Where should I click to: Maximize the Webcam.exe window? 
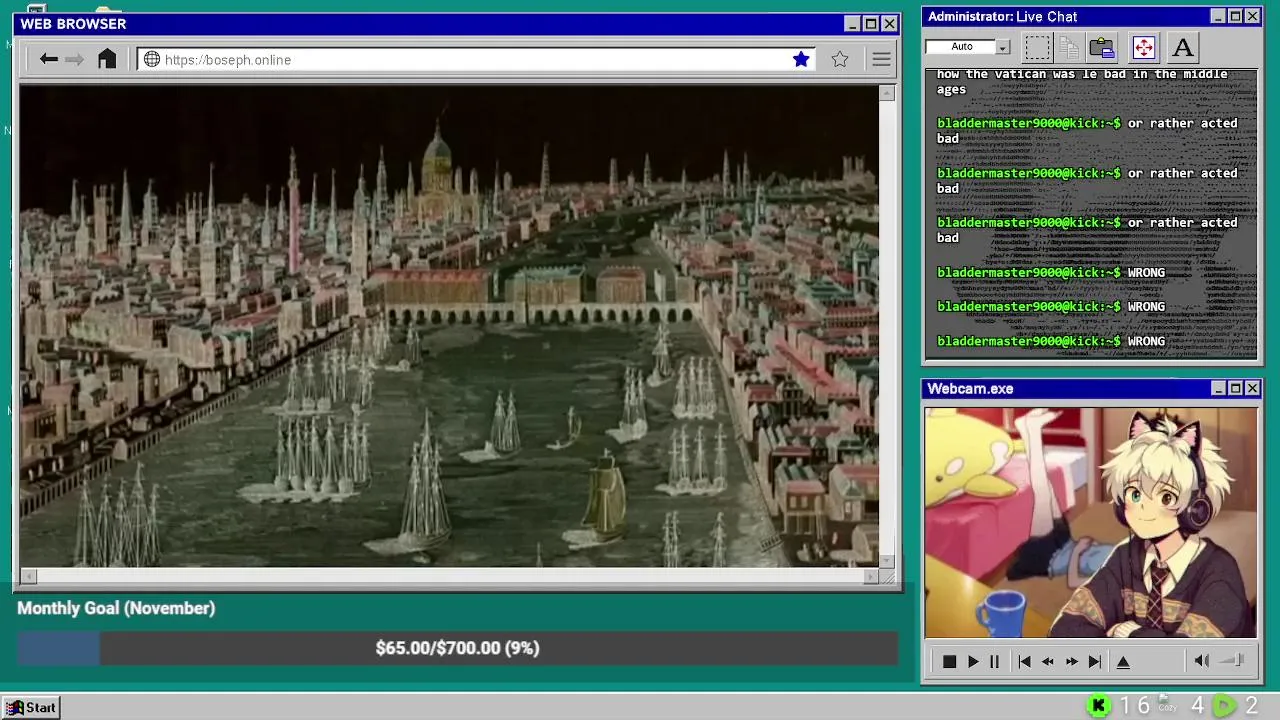(1235, 388)
